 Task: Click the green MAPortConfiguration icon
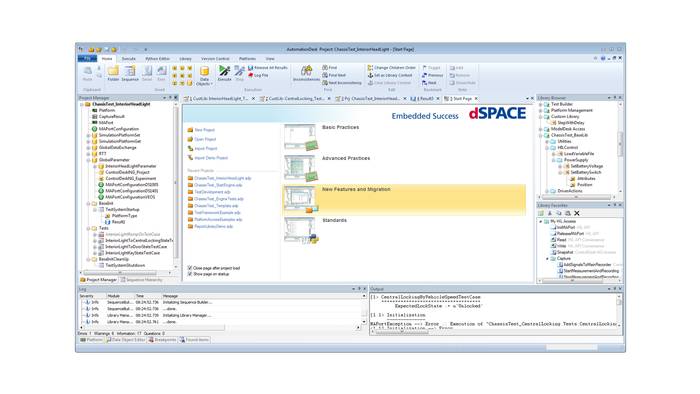95,129
